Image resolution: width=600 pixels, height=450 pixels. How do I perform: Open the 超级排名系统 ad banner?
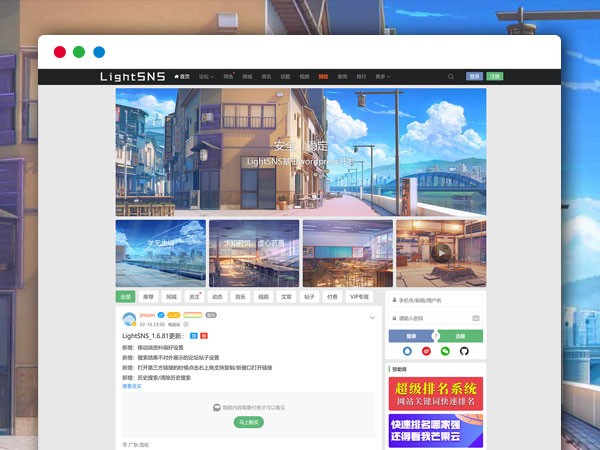(436, 393)
